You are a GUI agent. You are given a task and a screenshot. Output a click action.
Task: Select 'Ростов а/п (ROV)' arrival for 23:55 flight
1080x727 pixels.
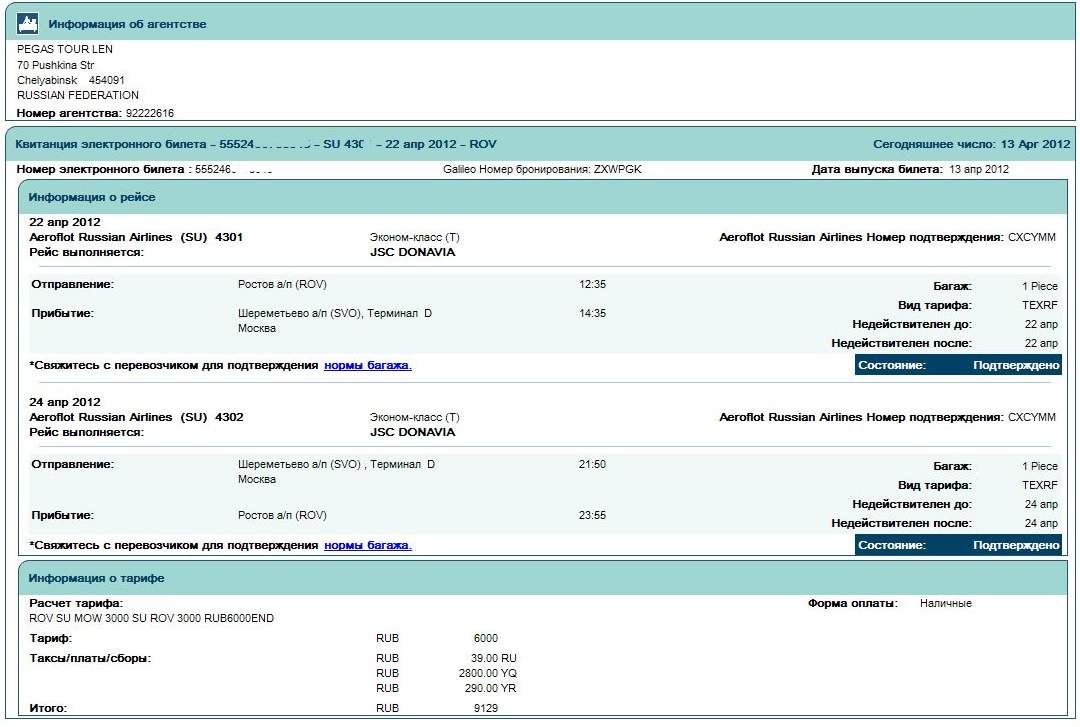pos(282,515)
